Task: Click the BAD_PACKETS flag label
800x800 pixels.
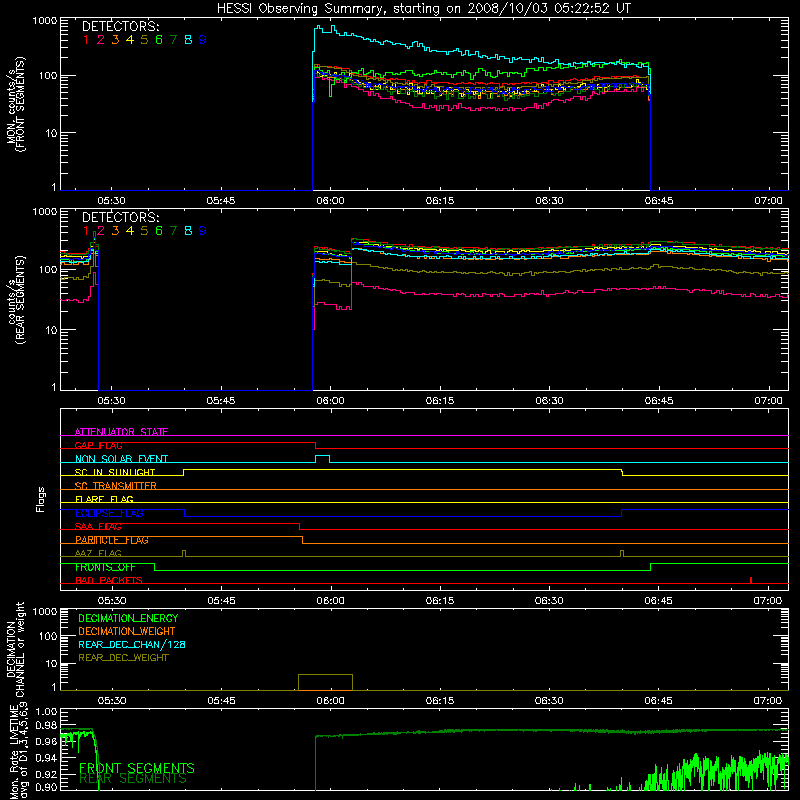Action: 109,580
